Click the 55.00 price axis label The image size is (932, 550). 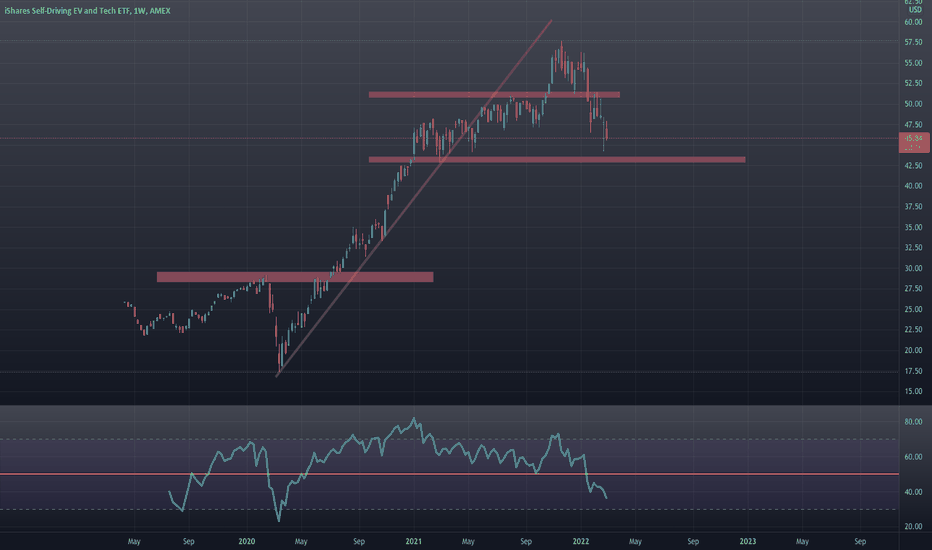tap(913, 63)
